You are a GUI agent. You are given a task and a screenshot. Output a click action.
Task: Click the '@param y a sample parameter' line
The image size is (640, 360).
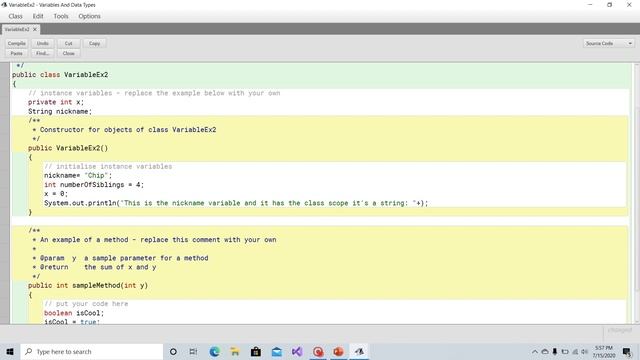[120, 258]
